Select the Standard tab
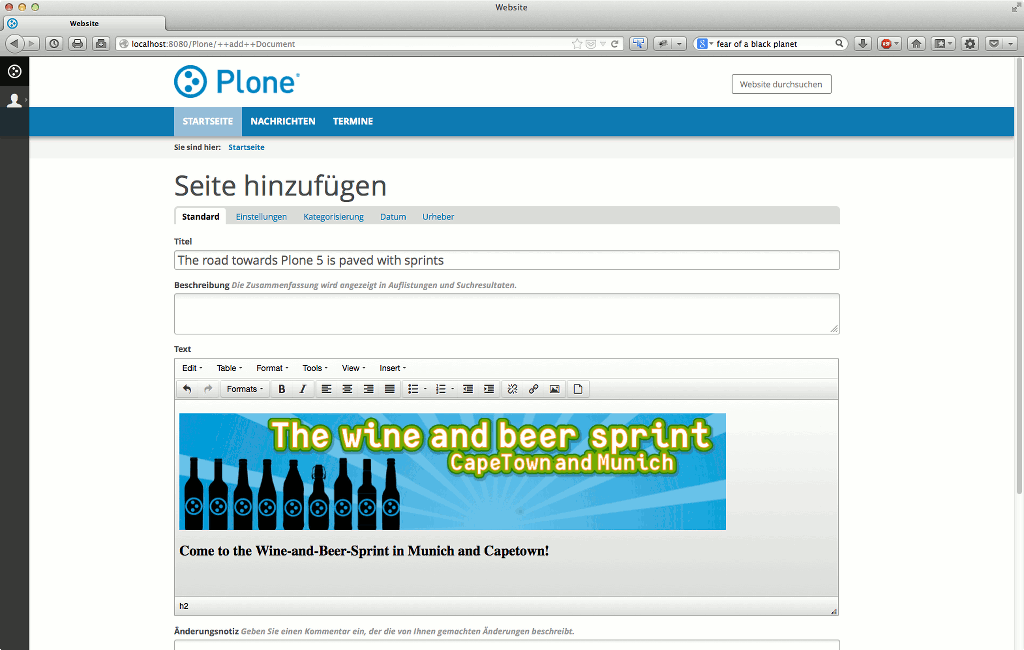Viewport: 1024px width, 650px height. (x=200, y=217)
